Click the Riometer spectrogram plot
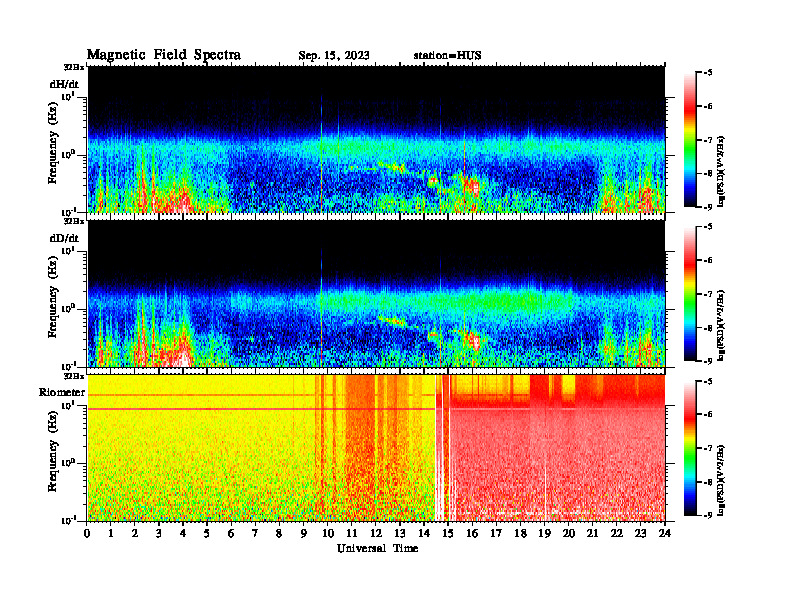This screenshot has height=612, width=792. (376, 447)
